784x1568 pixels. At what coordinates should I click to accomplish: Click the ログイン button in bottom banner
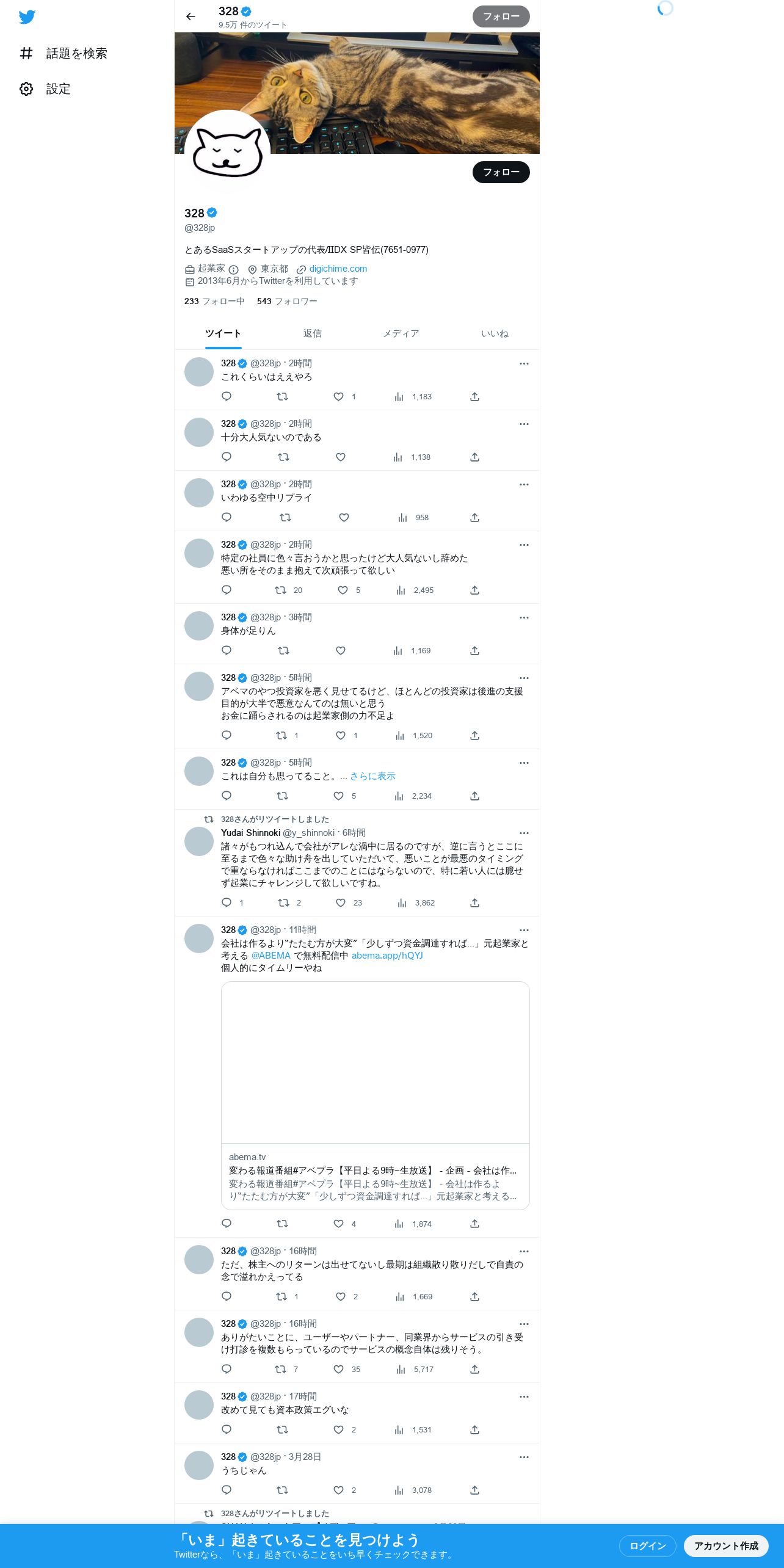(x=648, y=1545)
